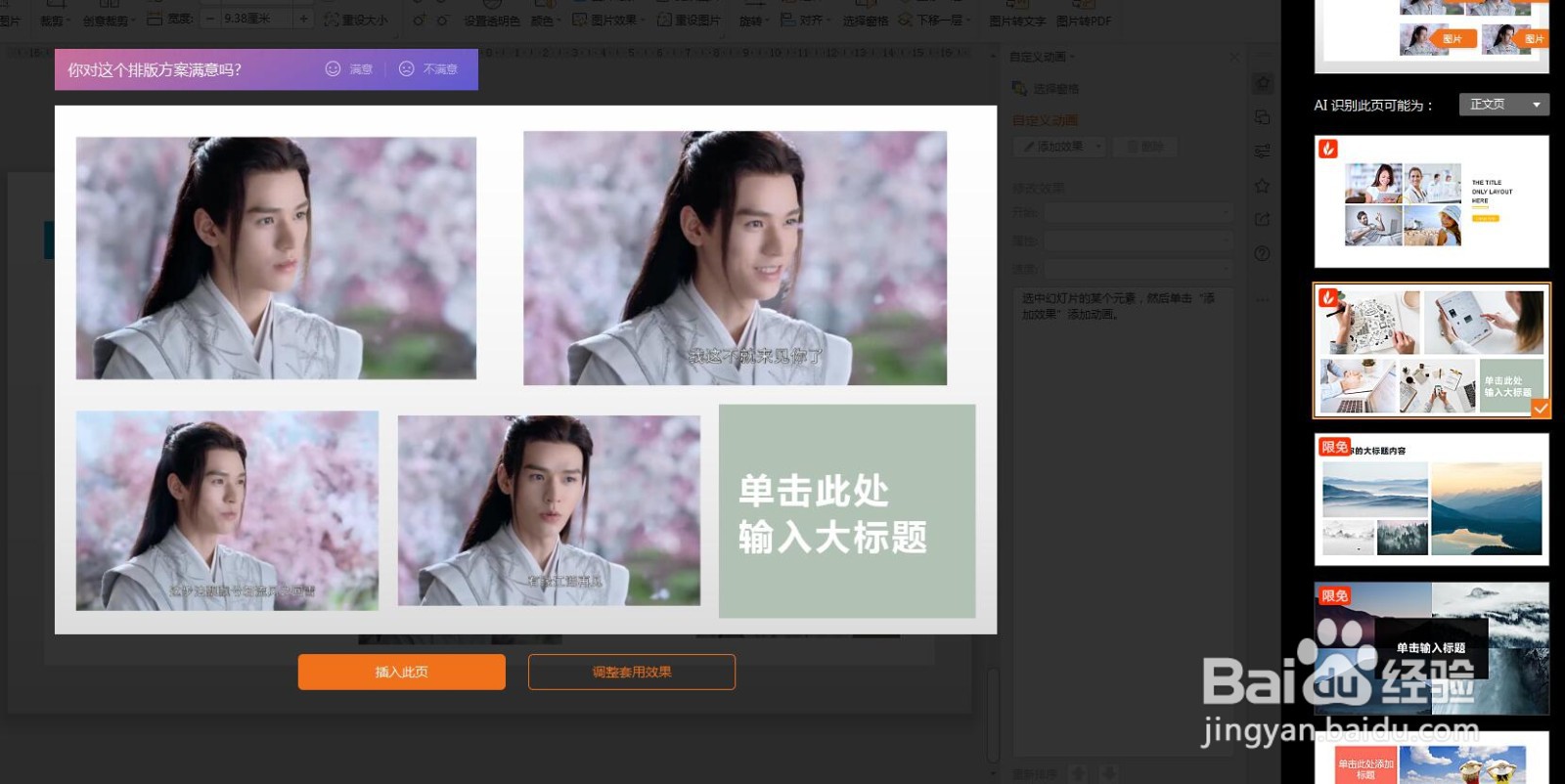The height and width of the screenshot is (784, 1565).
Task: Click the animation star icon in side strip
Action: tap(1263, 84)
